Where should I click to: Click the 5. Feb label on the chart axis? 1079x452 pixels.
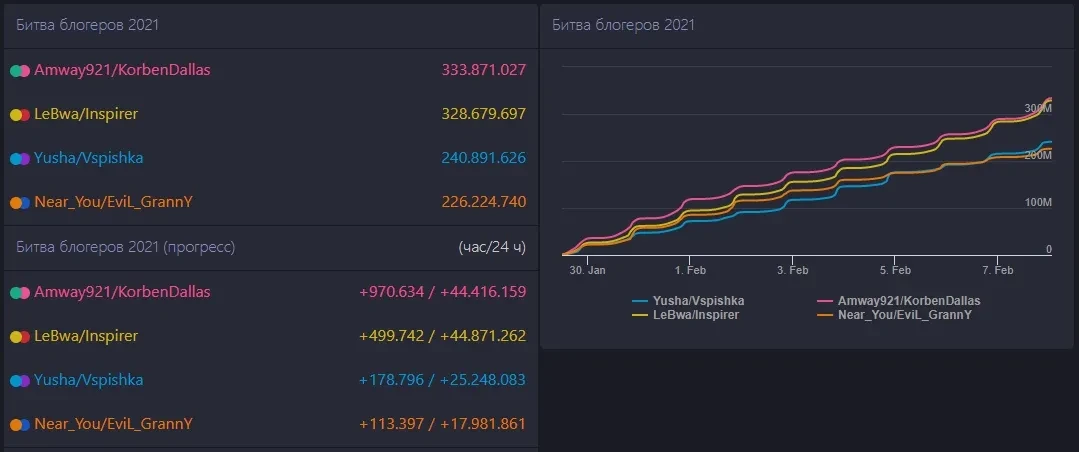894,271
